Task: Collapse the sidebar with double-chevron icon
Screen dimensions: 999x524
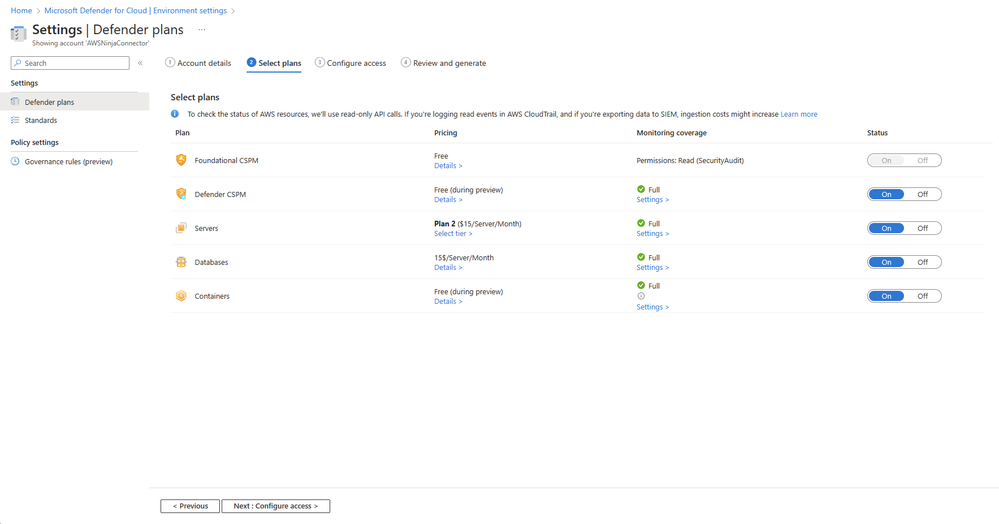Action: (140, 63)
